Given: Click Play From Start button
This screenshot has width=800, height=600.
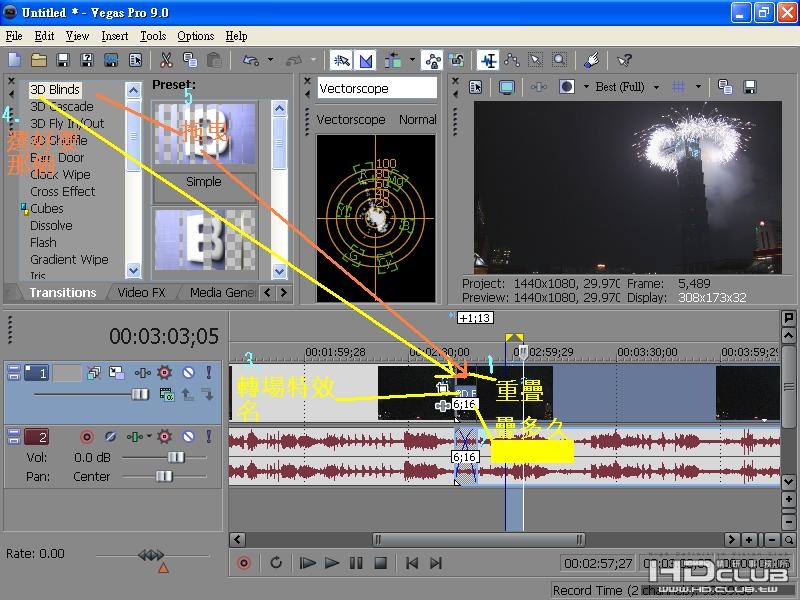Looking at the screenshot, I should point(307,563).
